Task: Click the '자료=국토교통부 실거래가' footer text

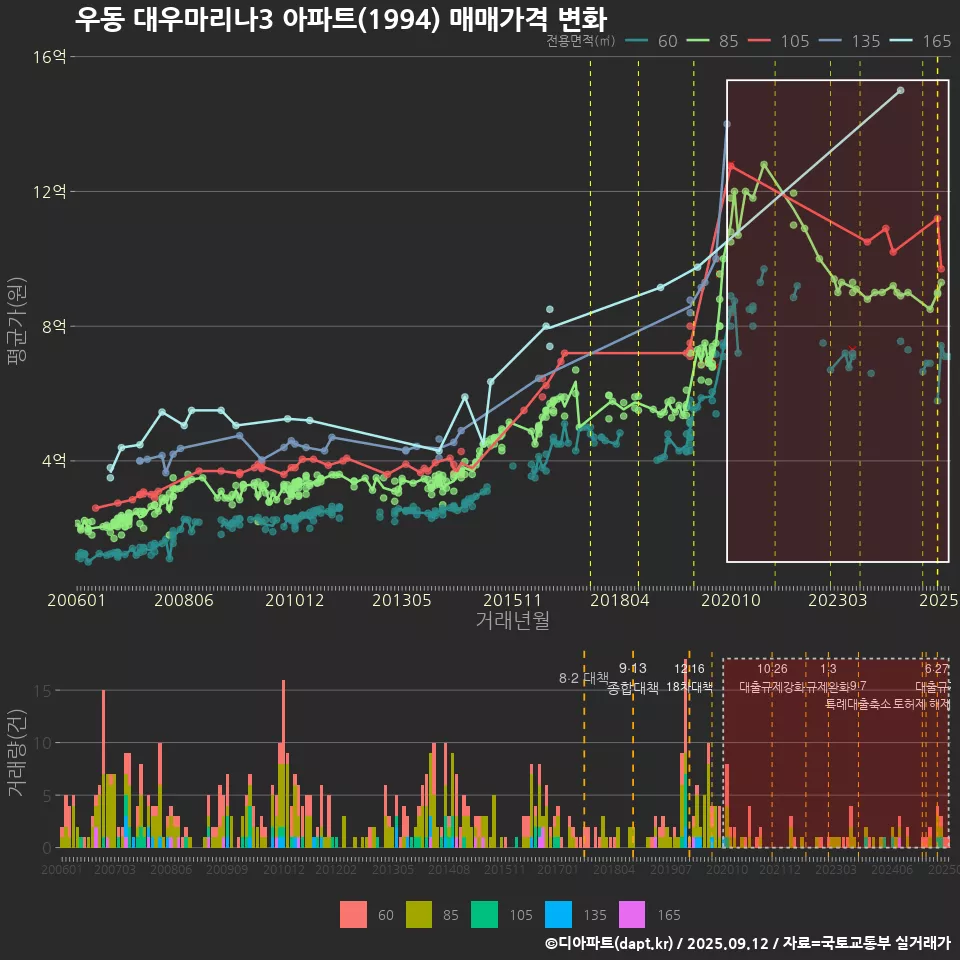Action: (x=866, y=943)
